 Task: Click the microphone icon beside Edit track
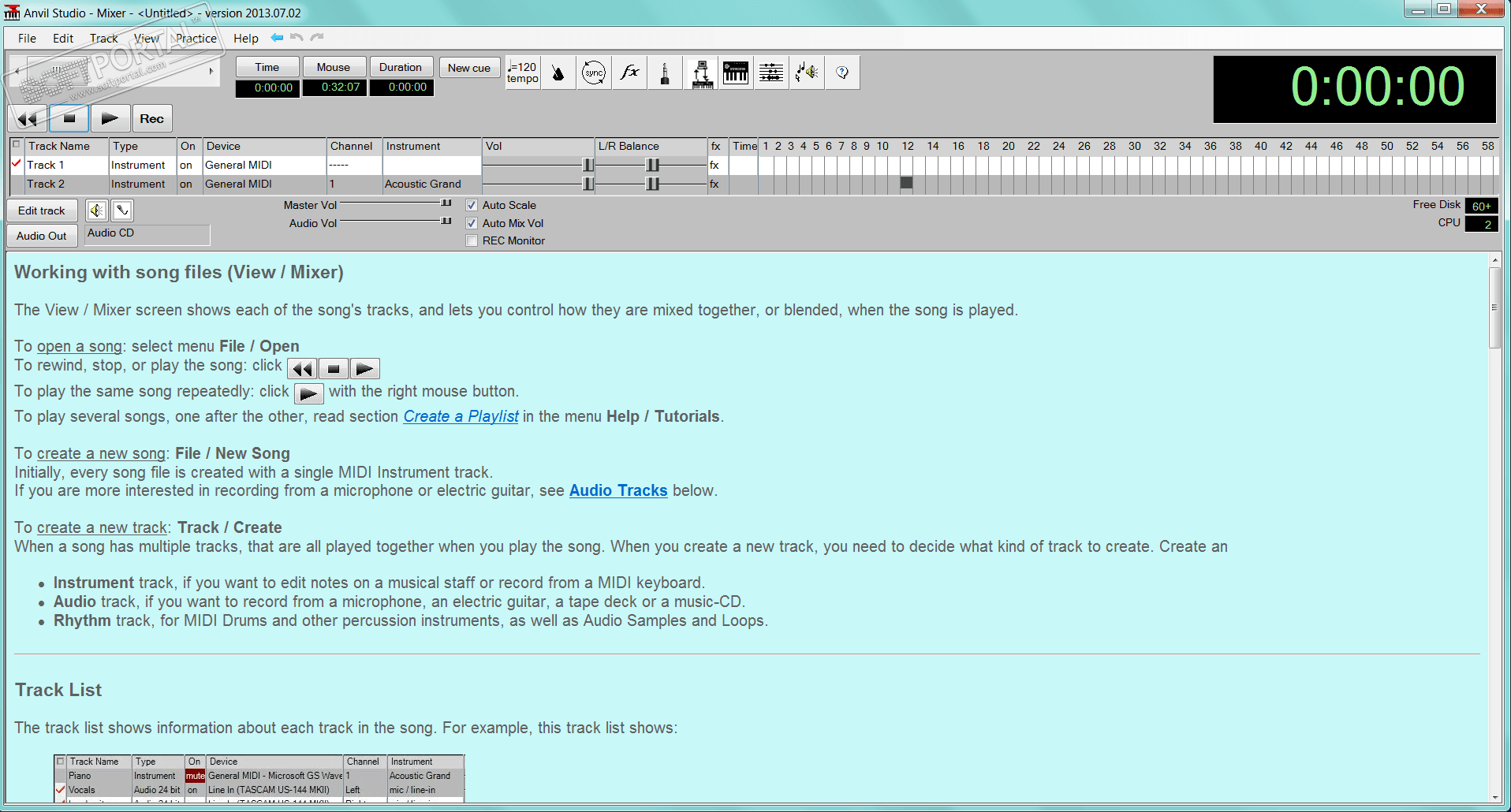(122, 210)
